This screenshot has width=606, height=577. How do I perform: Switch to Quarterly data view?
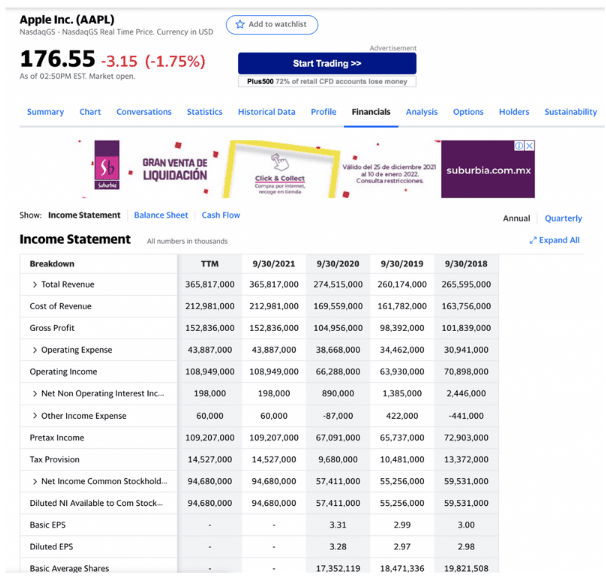click(563, 218)
